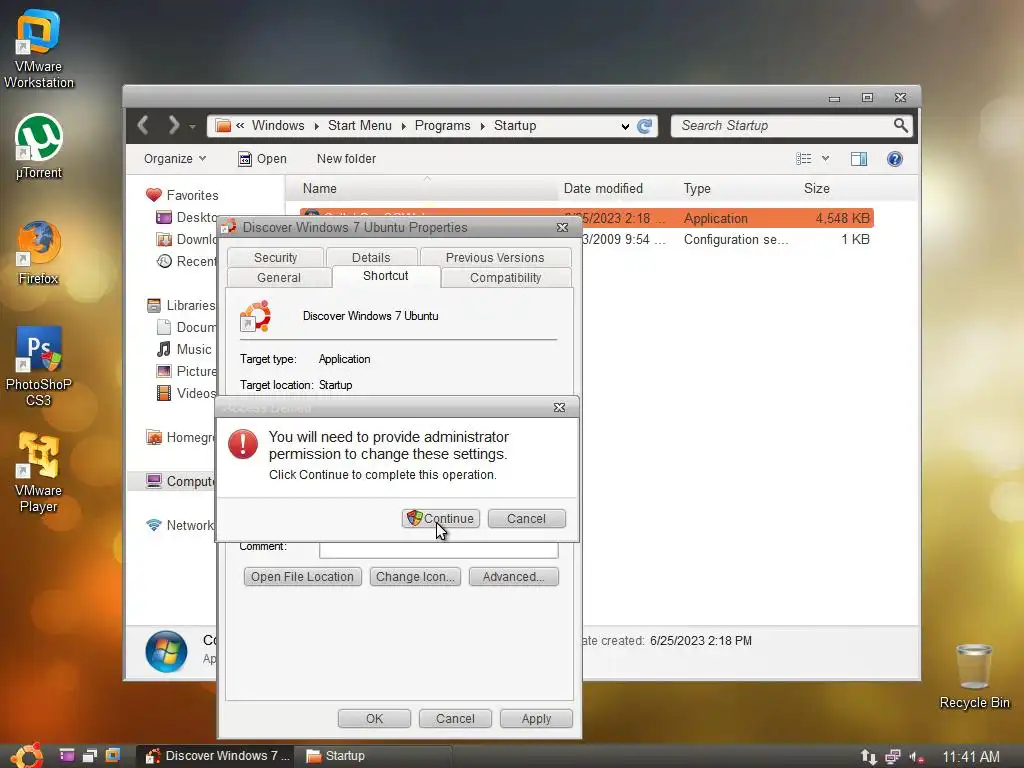
Task: Go back in the Startup Explorer window
Action: [x=144, y=125]
